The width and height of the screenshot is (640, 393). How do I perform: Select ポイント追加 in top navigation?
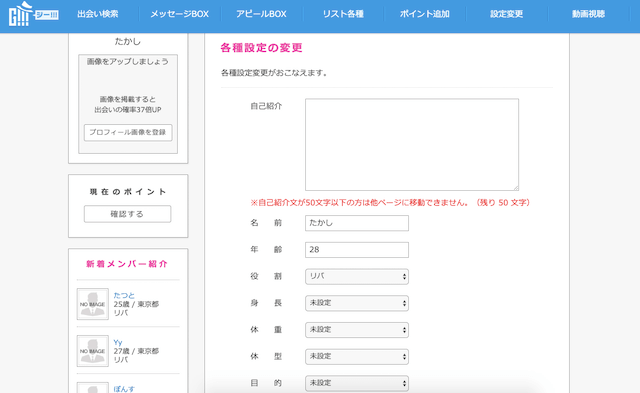coord(424,14)
